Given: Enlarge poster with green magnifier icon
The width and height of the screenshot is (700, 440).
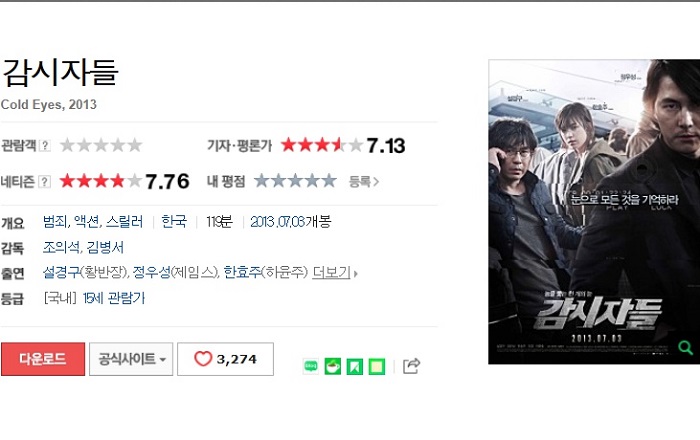Looking at the screenshot, I should click(x=685, y=347).
